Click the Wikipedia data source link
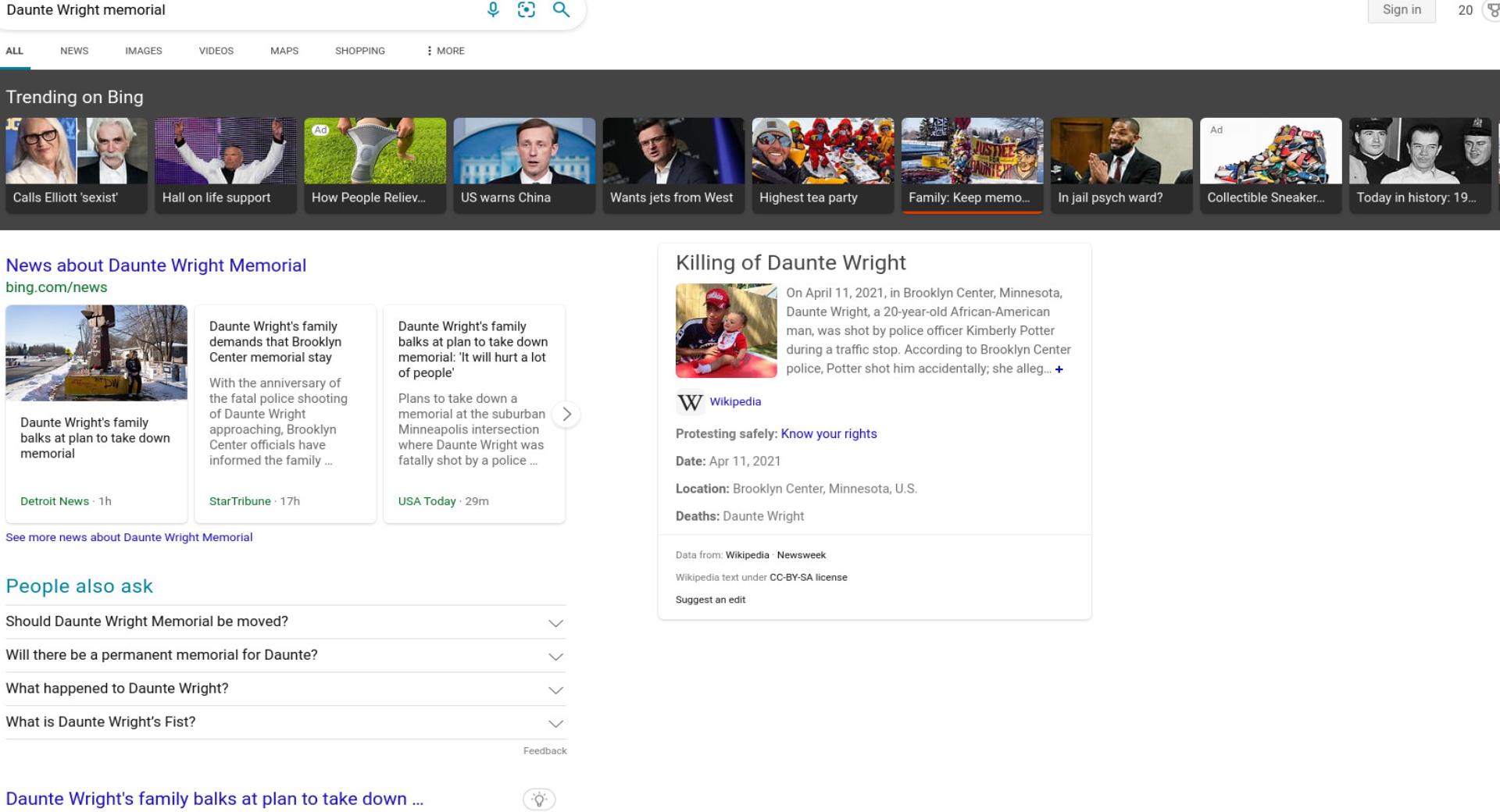 point(747,555)
